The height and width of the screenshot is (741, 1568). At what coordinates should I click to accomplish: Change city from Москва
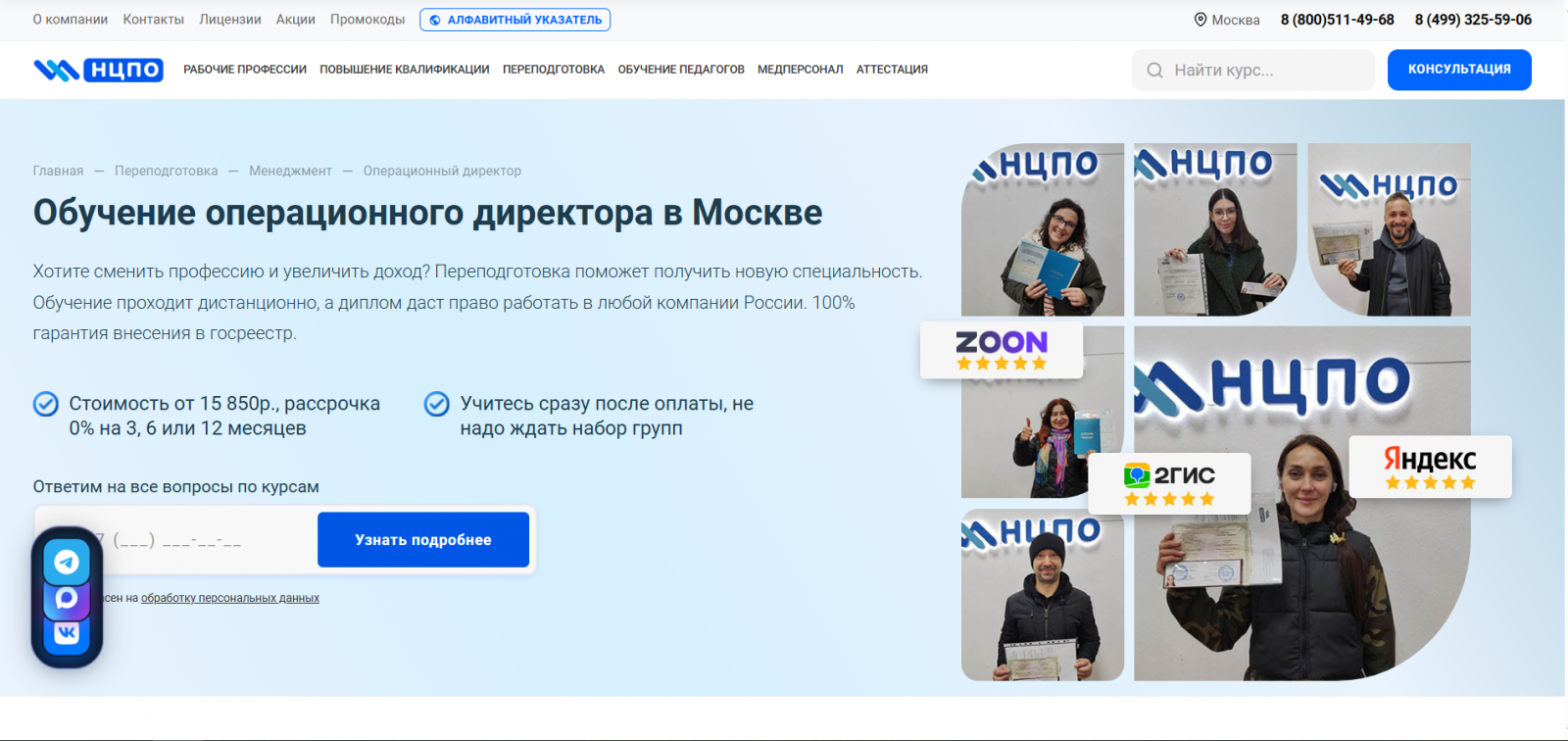[1236, 20]
